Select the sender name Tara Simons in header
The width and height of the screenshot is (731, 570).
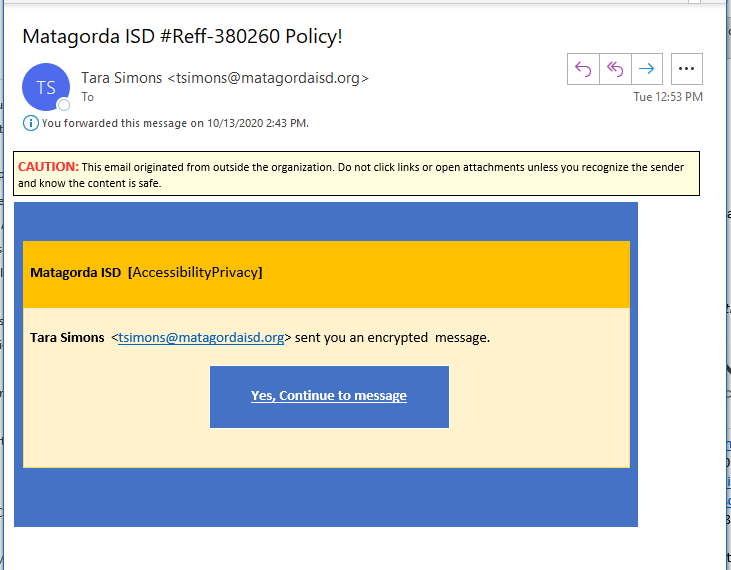(x=122, y=78)
